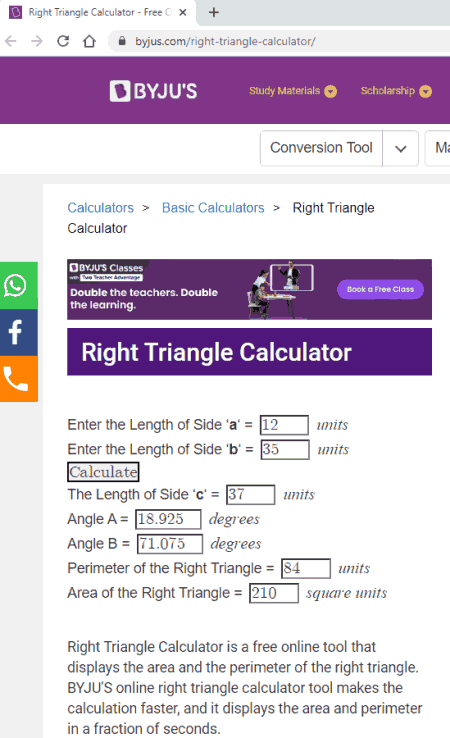450x738 pixels.
Task: Click the orange phone call icon
Action: pos(18,379)
